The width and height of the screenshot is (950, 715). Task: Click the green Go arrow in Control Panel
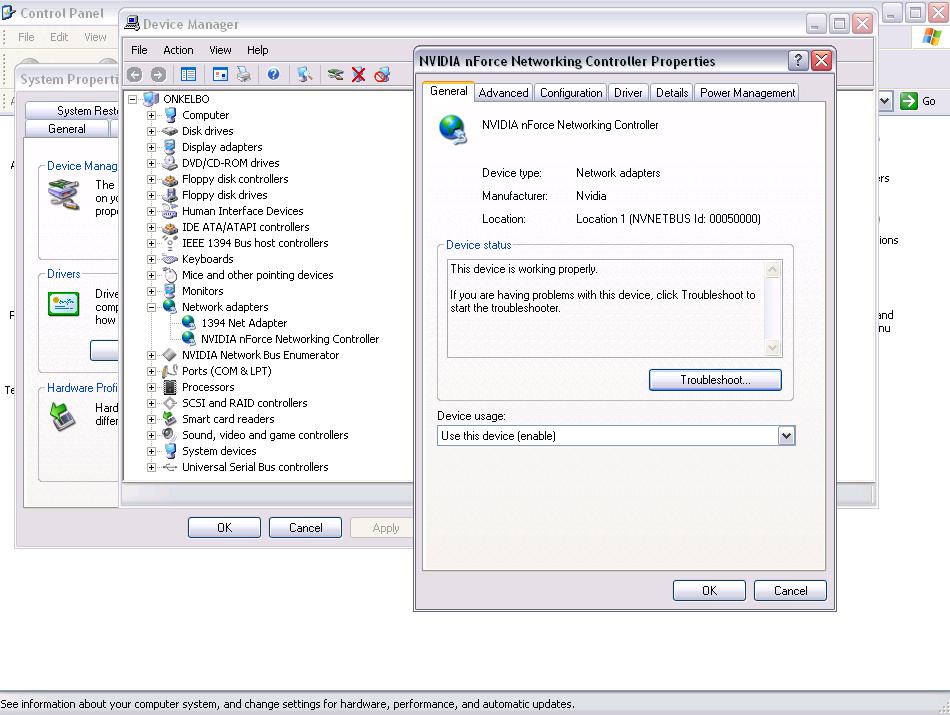[909, 101]
